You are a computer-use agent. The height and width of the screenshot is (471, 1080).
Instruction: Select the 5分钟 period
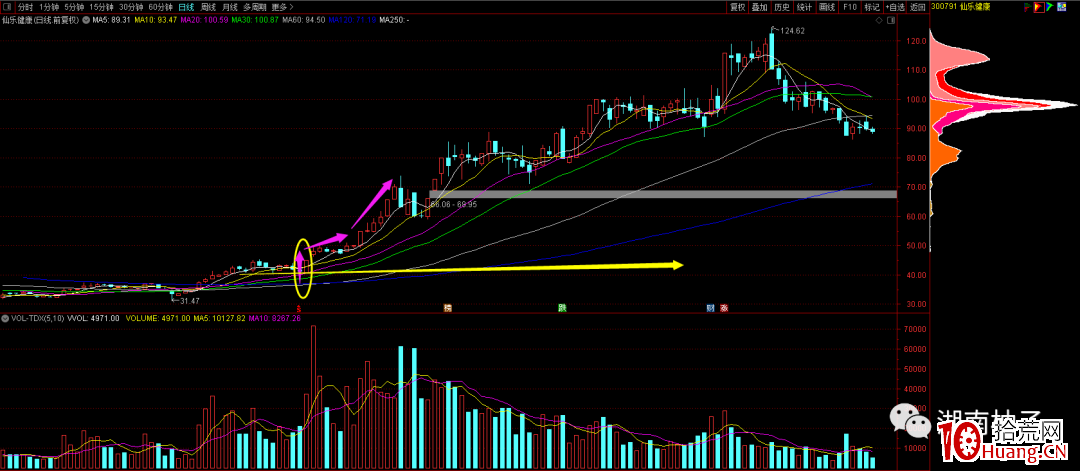pyautogui.click(x=74, y=7)
